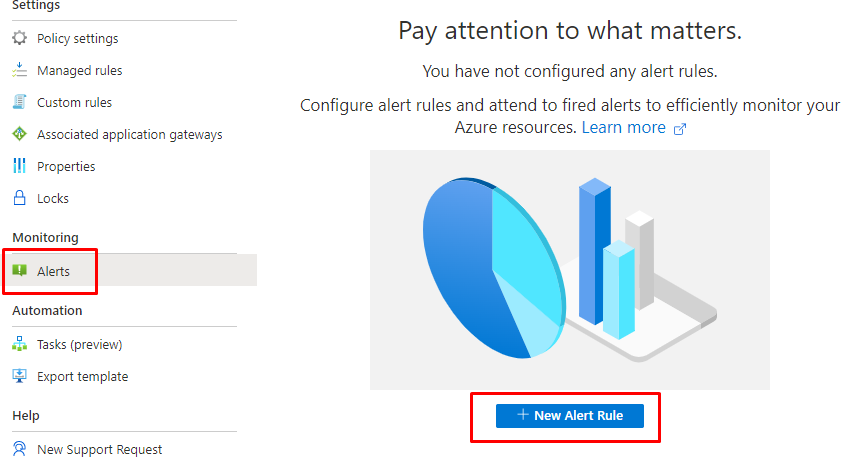Click the Properties bars icon

coord(19,167)
